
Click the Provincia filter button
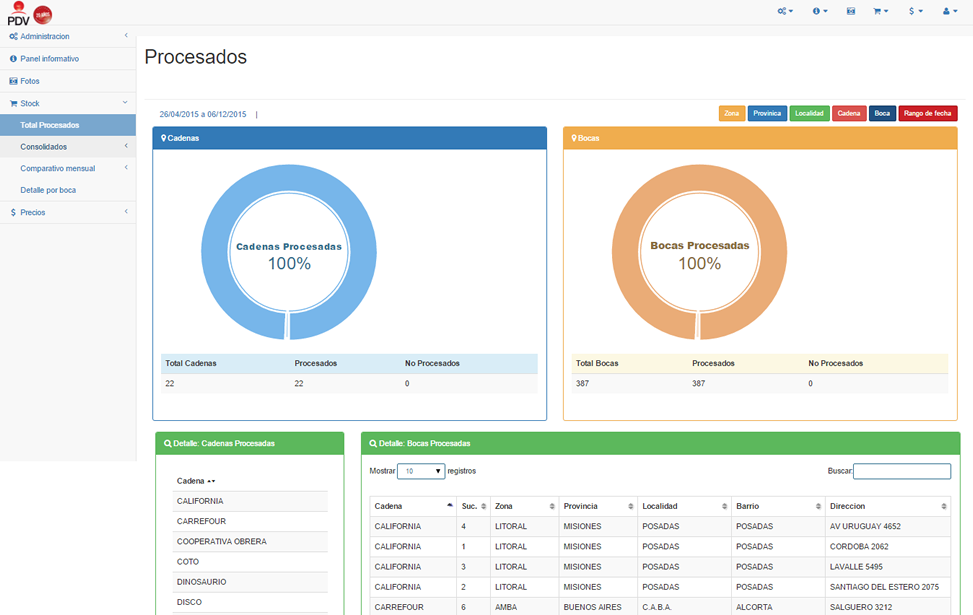tap(767, 114)
